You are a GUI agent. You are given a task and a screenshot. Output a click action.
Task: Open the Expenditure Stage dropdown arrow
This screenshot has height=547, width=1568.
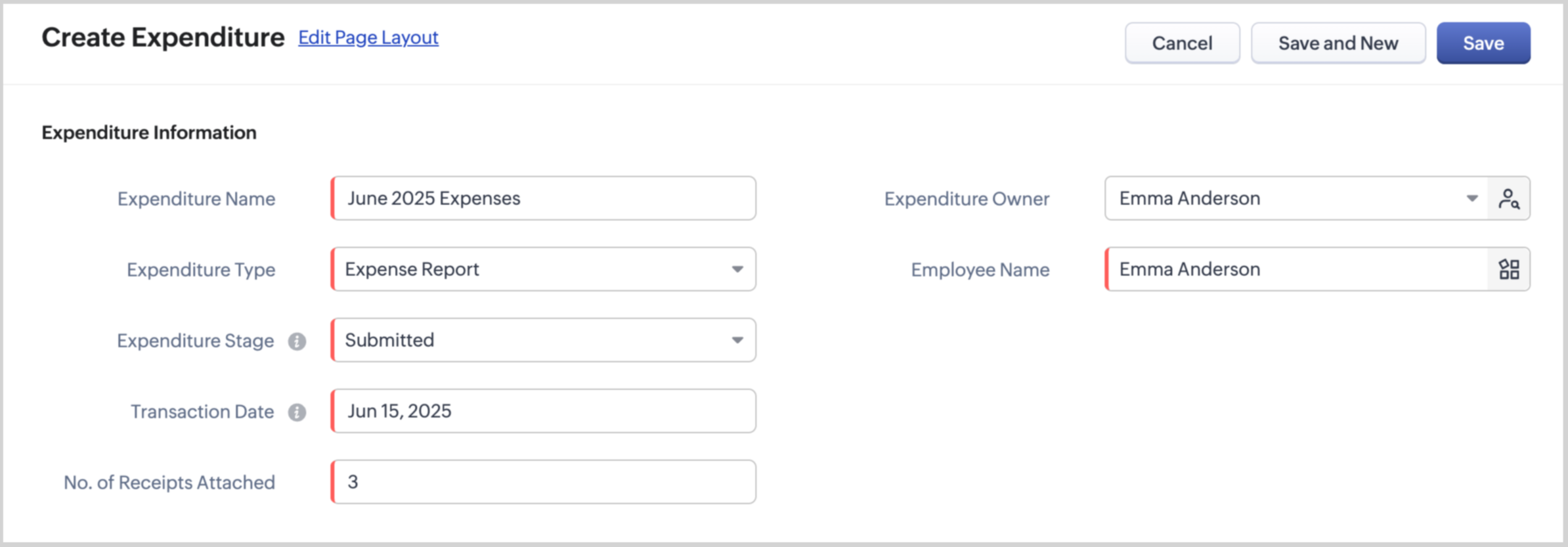click(x=737, y=340)
